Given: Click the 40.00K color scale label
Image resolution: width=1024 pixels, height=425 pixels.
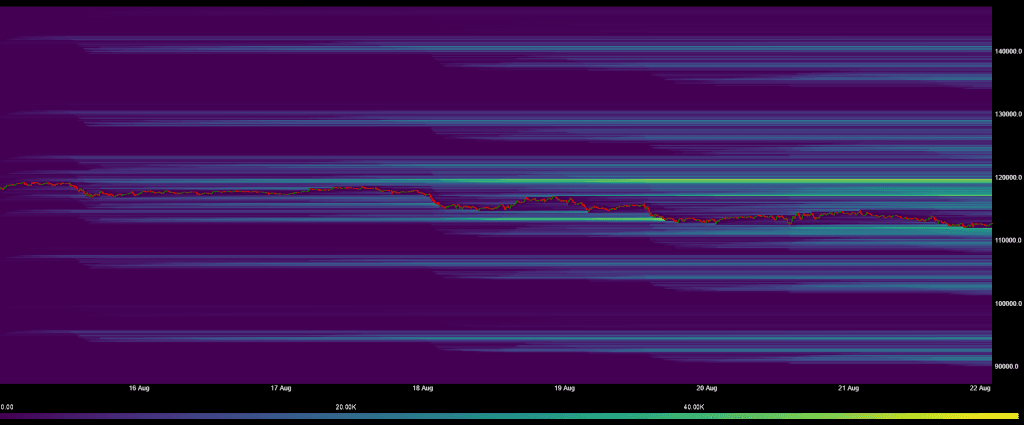Looking at the screenshot, I should (694, 407).
